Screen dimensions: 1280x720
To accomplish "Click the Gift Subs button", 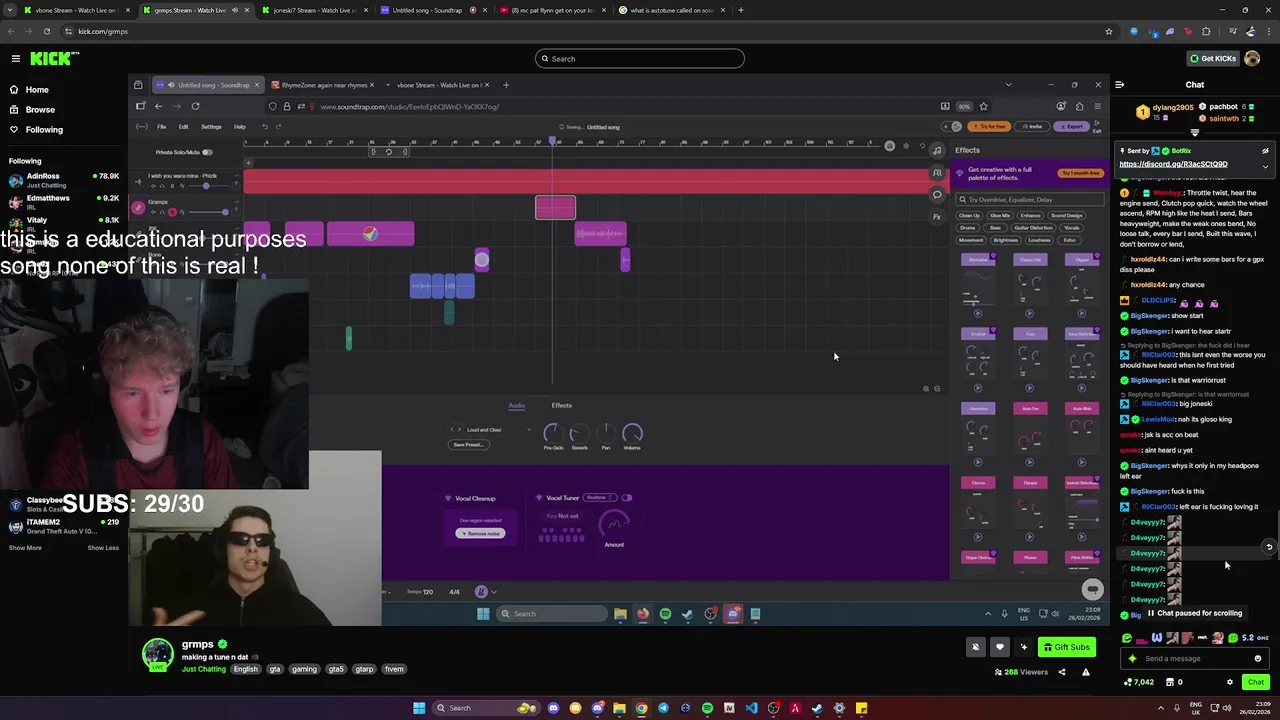I will (x=1066, y=647).
